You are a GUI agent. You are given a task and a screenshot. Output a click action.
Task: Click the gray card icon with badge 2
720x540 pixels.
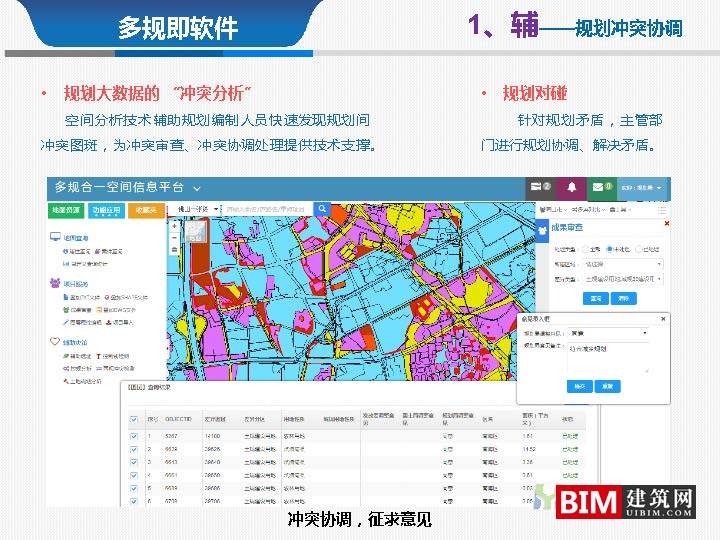tap(541, 187)
